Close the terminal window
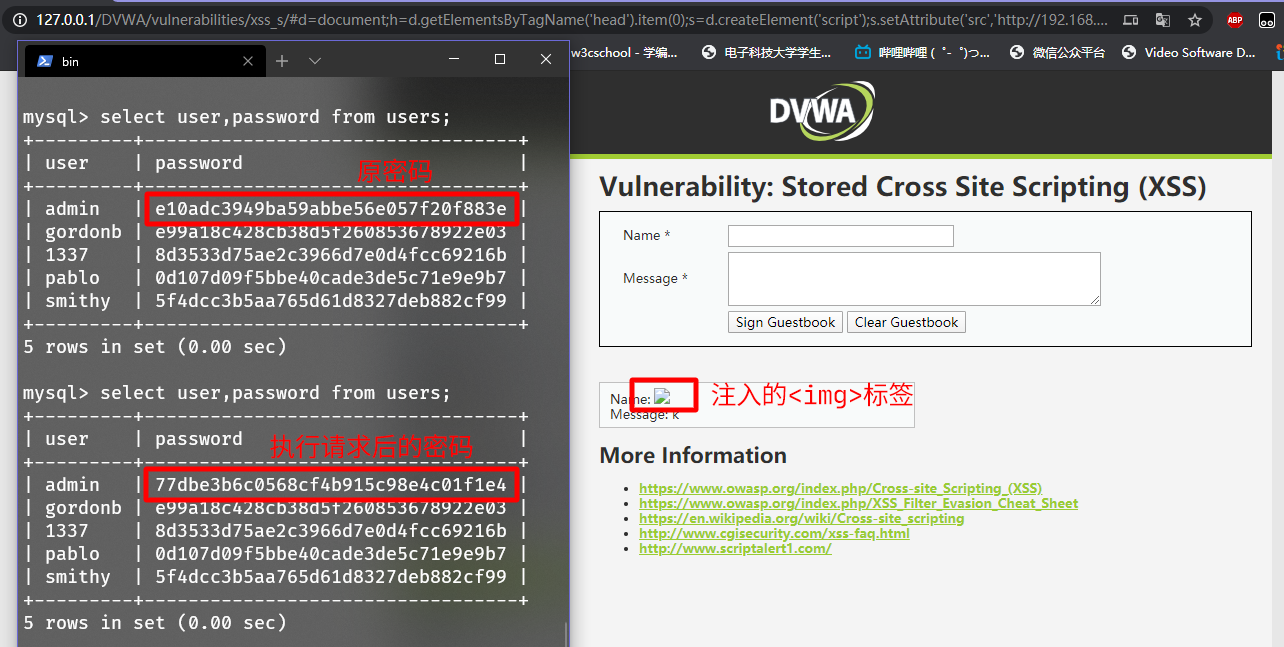 (546, 60)
